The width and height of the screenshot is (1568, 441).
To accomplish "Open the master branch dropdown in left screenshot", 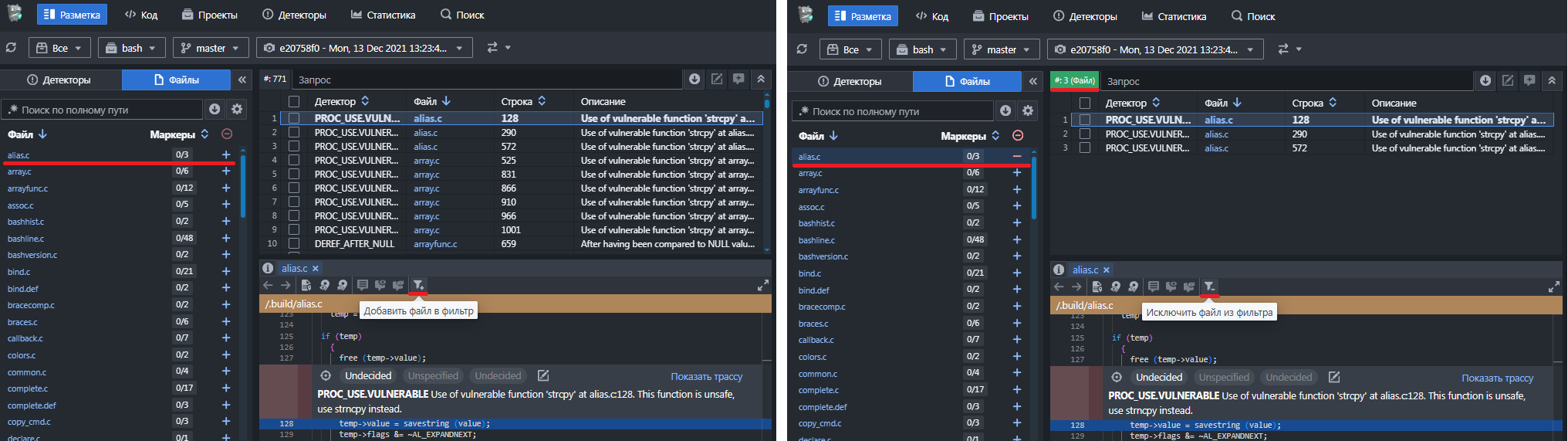I will tap(211, 48).
